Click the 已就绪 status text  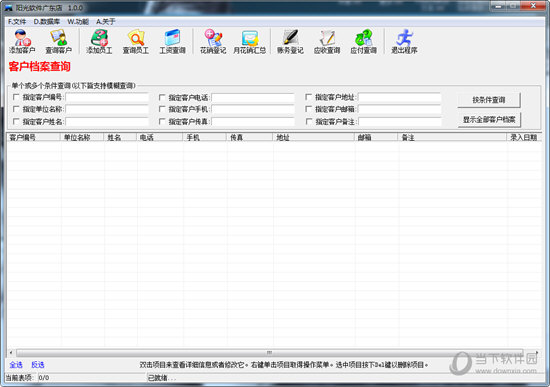pos(162,378)
